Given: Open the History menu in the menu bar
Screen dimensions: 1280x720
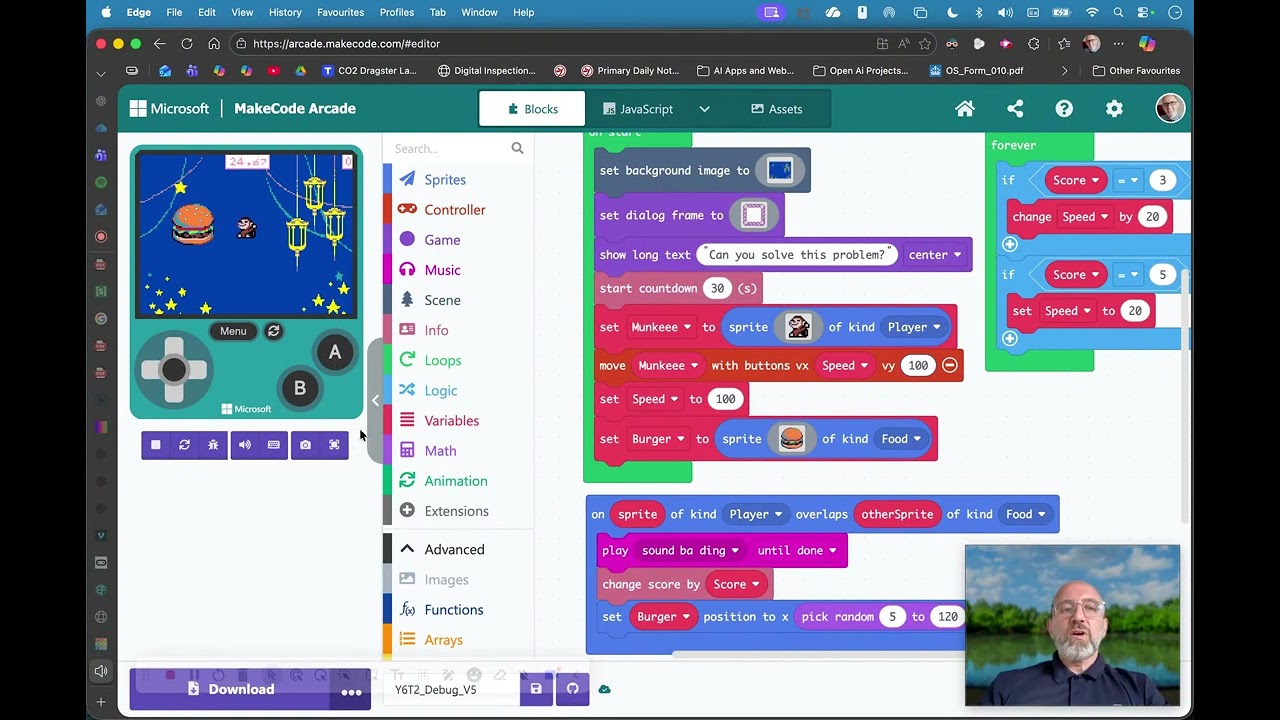Looking at the screenshot, I should coord(285,12).
